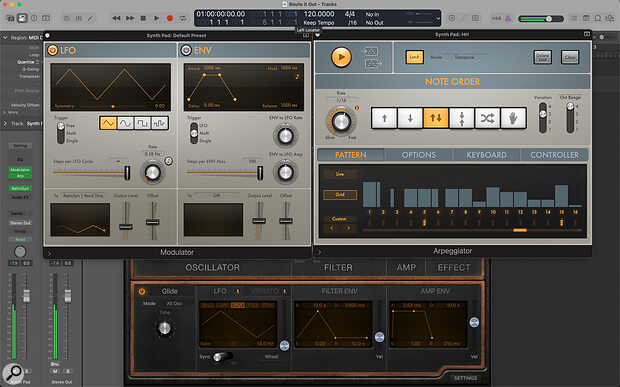Open the Library button in the control bar

[10, 18]
